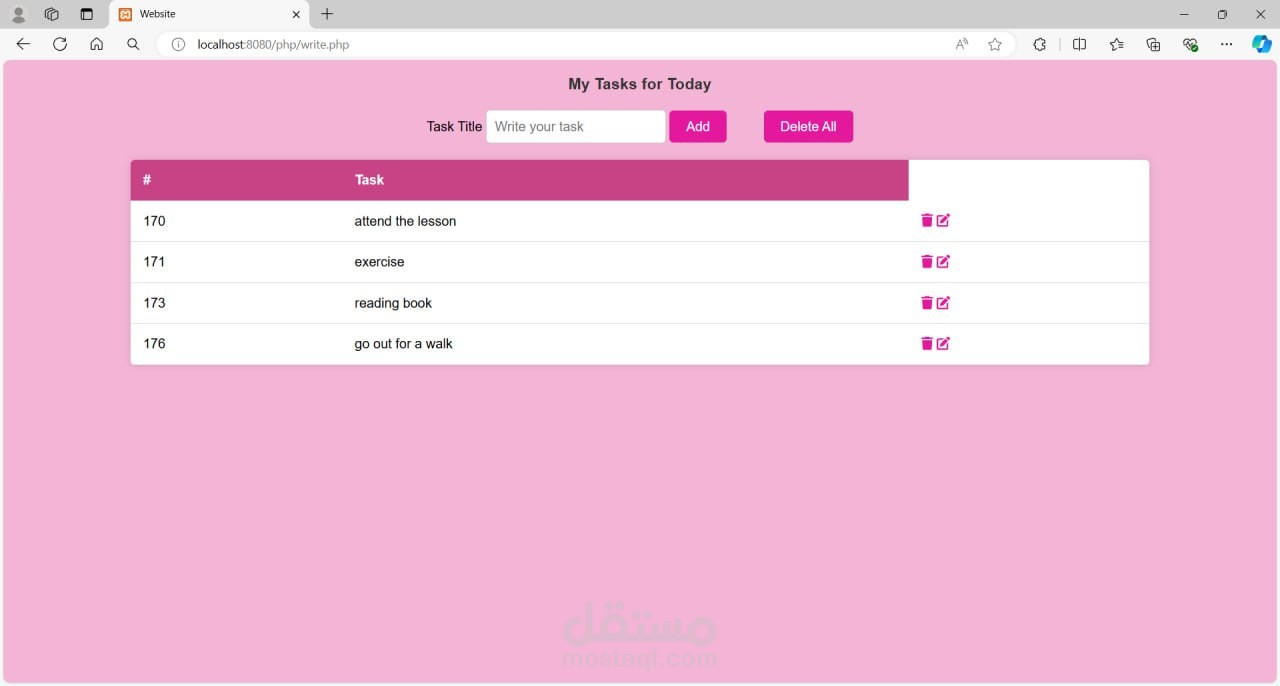Open the browser home page
Screen dimensions: 1280x686
tap(96, 44)
